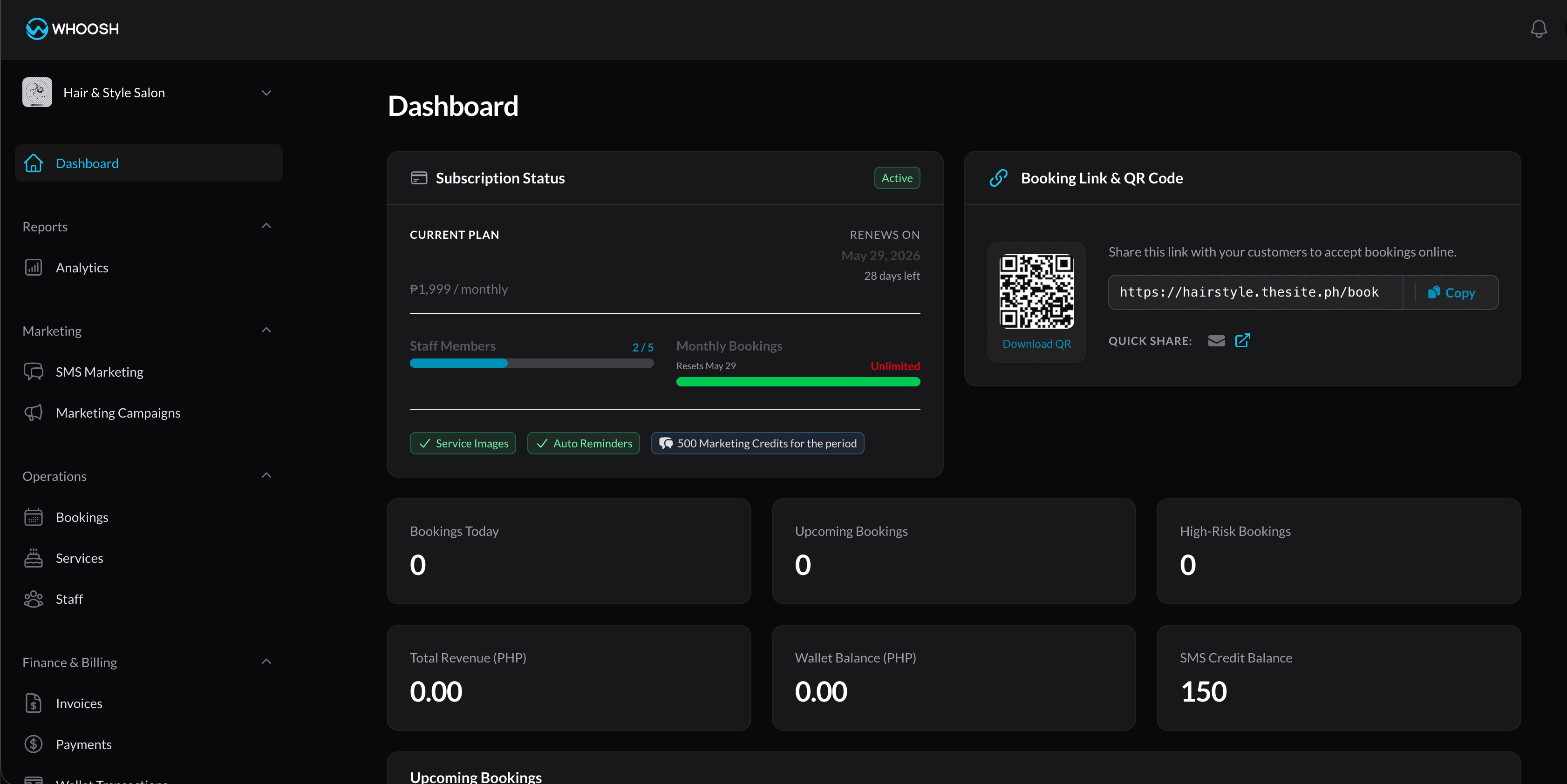Click the Dashboard home icon
The width and height of the screenshot is (1567, 784).
[34, 163]
